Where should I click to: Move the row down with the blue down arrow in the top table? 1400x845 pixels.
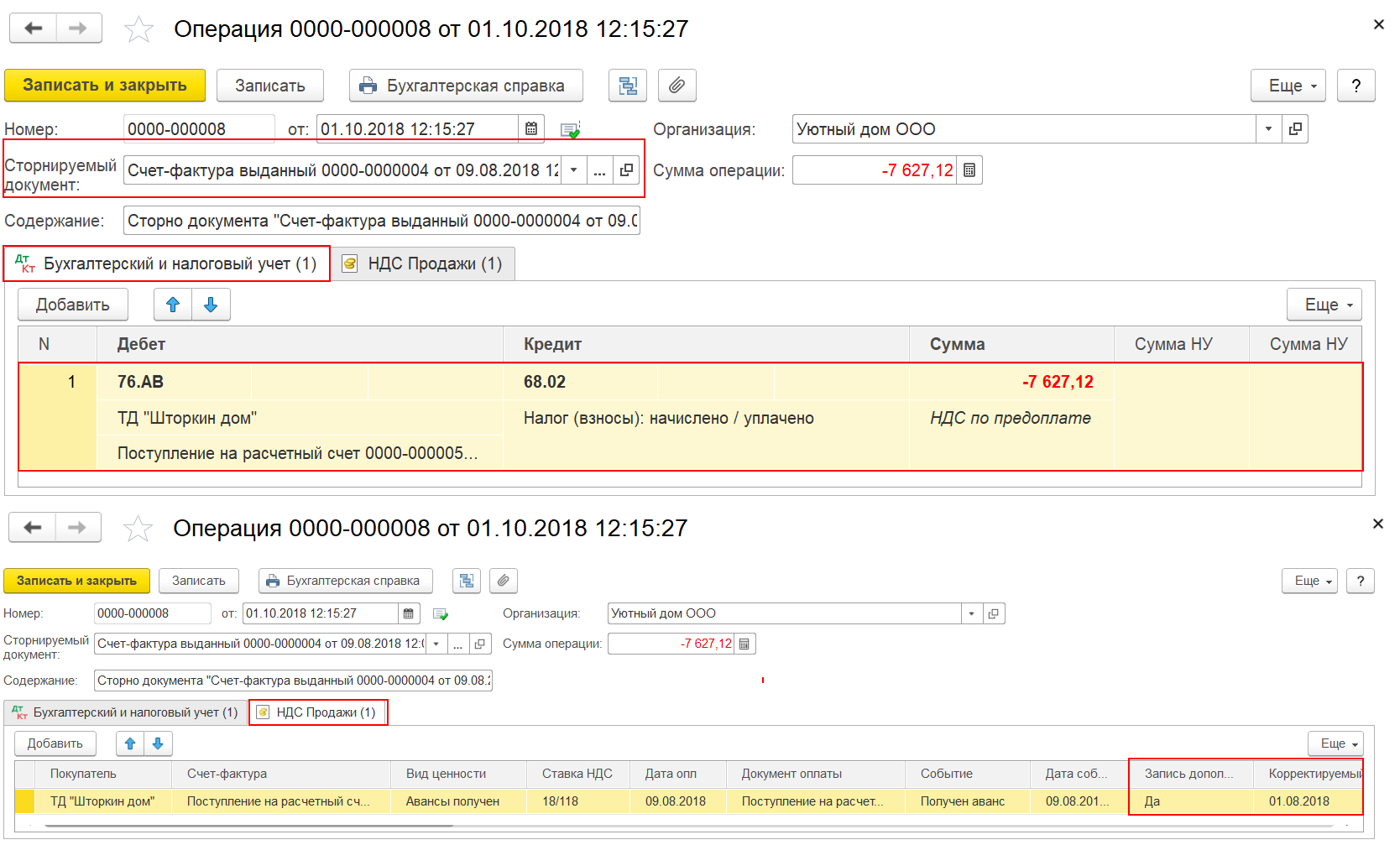(x=211, y=305)
